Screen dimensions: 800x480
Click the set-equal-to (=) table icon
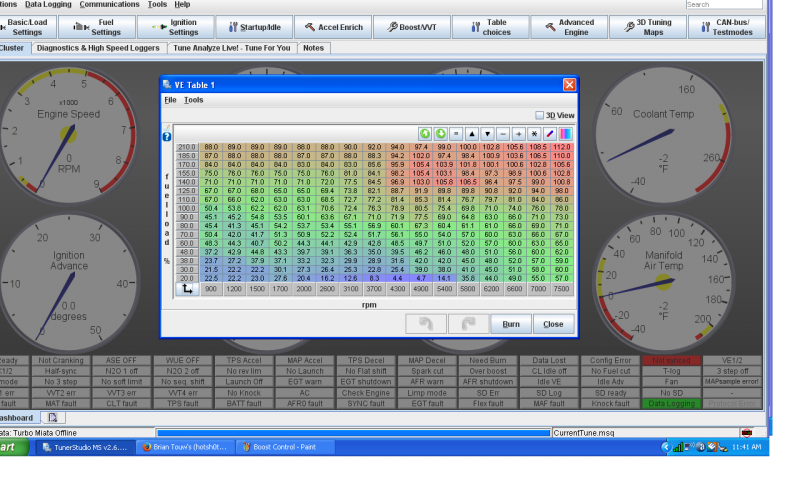point(456,134)
